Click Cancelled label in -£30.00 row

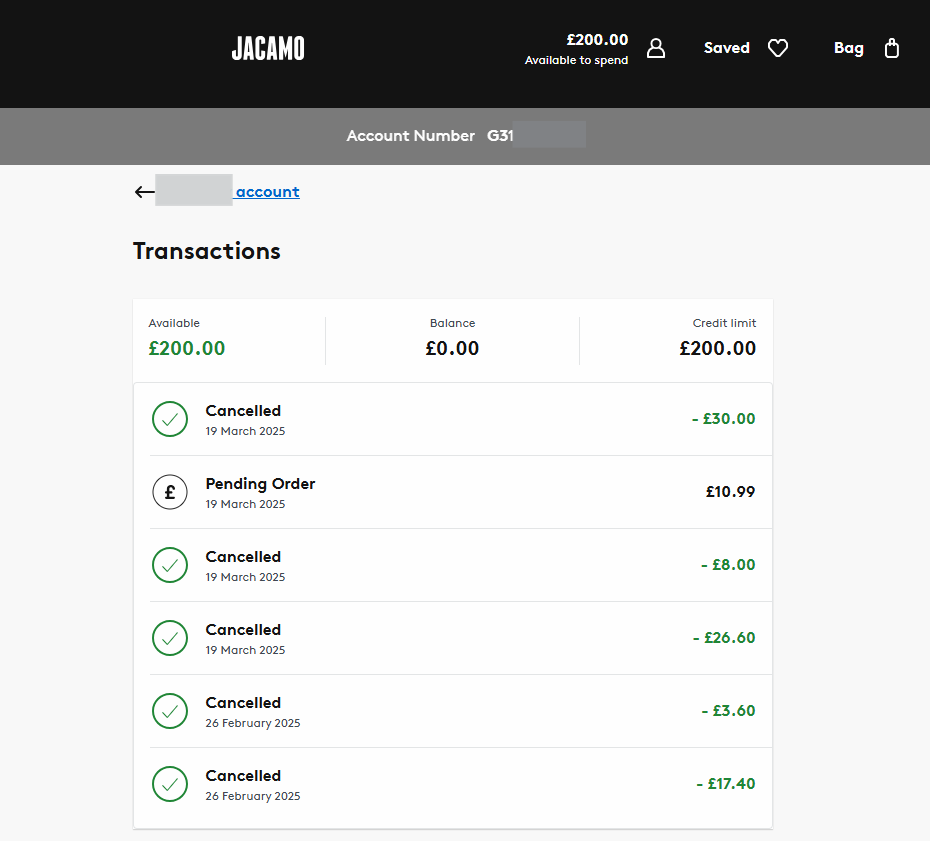[x=243, y=411]
